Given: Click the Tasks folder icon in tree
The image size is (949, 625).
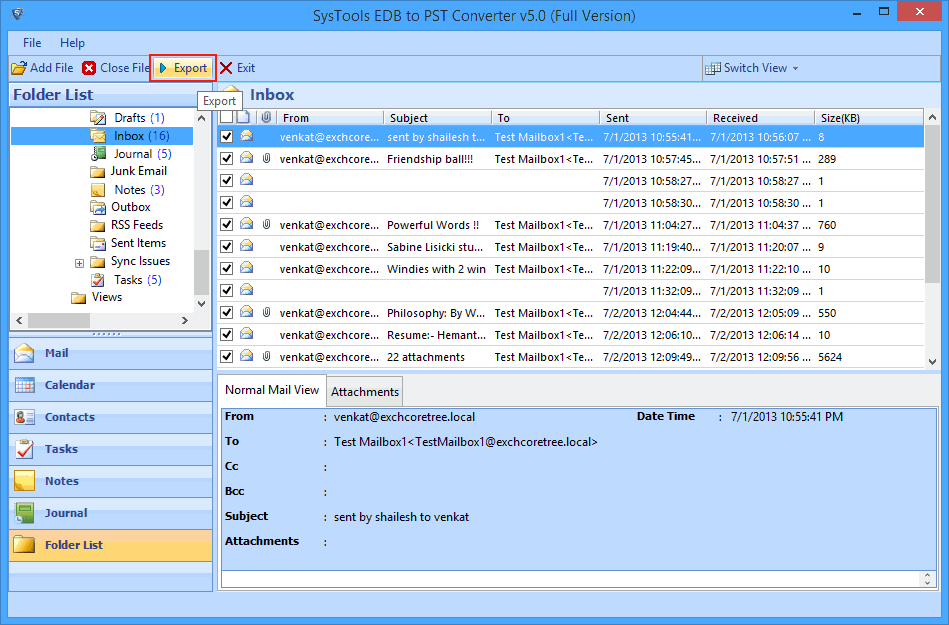Looking at the screenshot, I should (97, 280).
